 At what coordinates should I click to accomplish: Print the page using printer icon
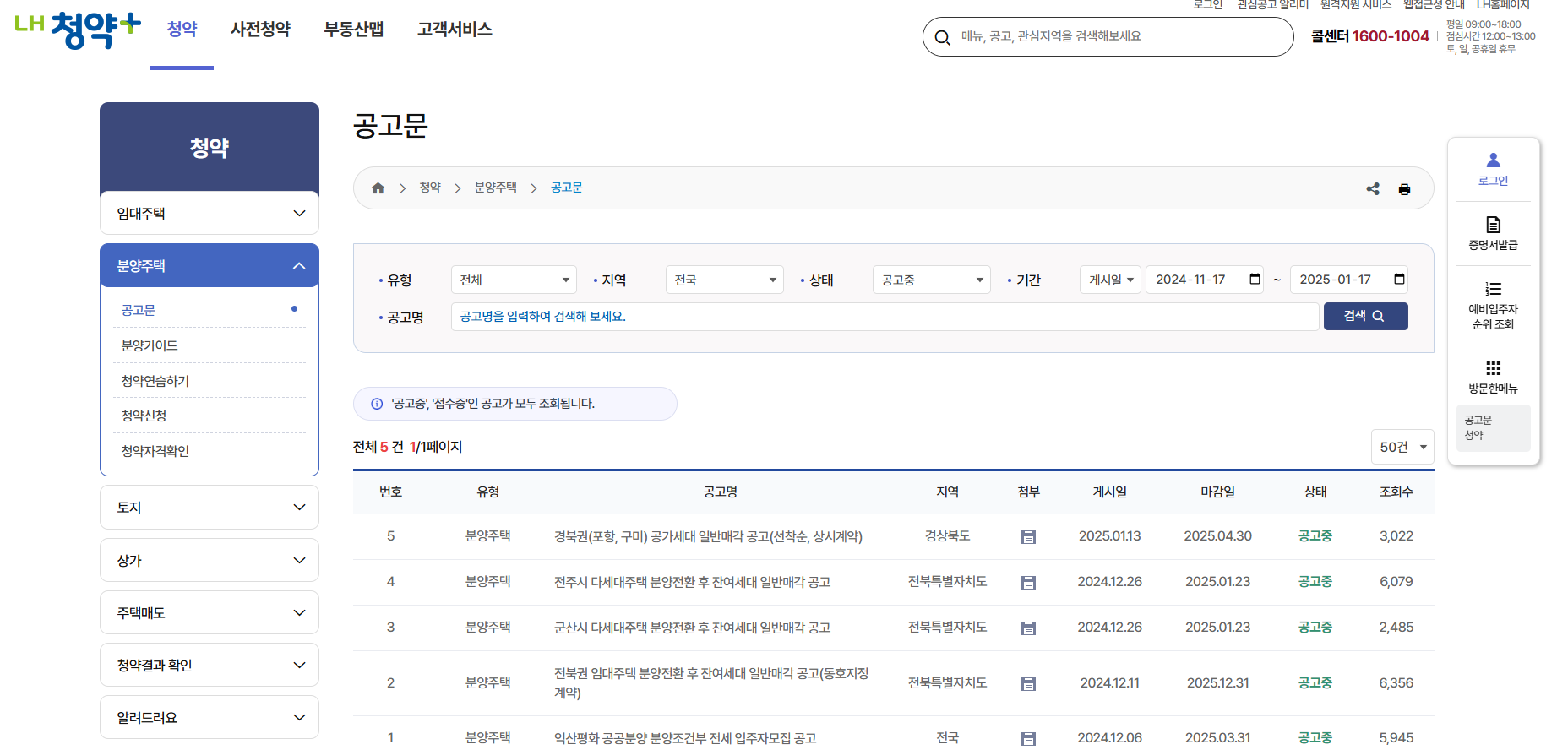[1404, 189]
